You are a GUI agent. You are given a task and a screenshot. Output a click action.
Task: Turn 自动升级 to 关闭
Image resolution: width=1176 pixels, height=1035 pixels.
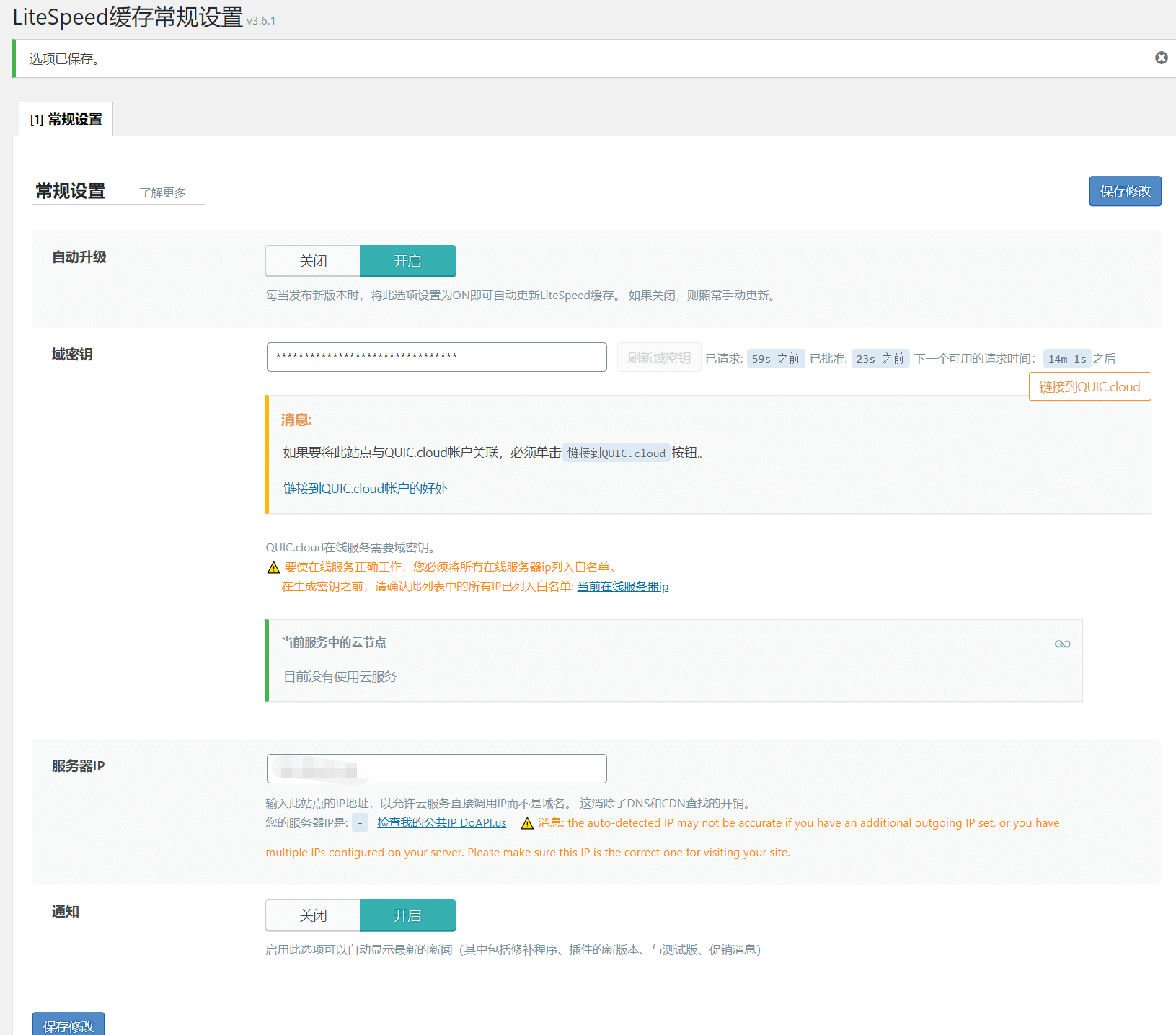[313, 261]
